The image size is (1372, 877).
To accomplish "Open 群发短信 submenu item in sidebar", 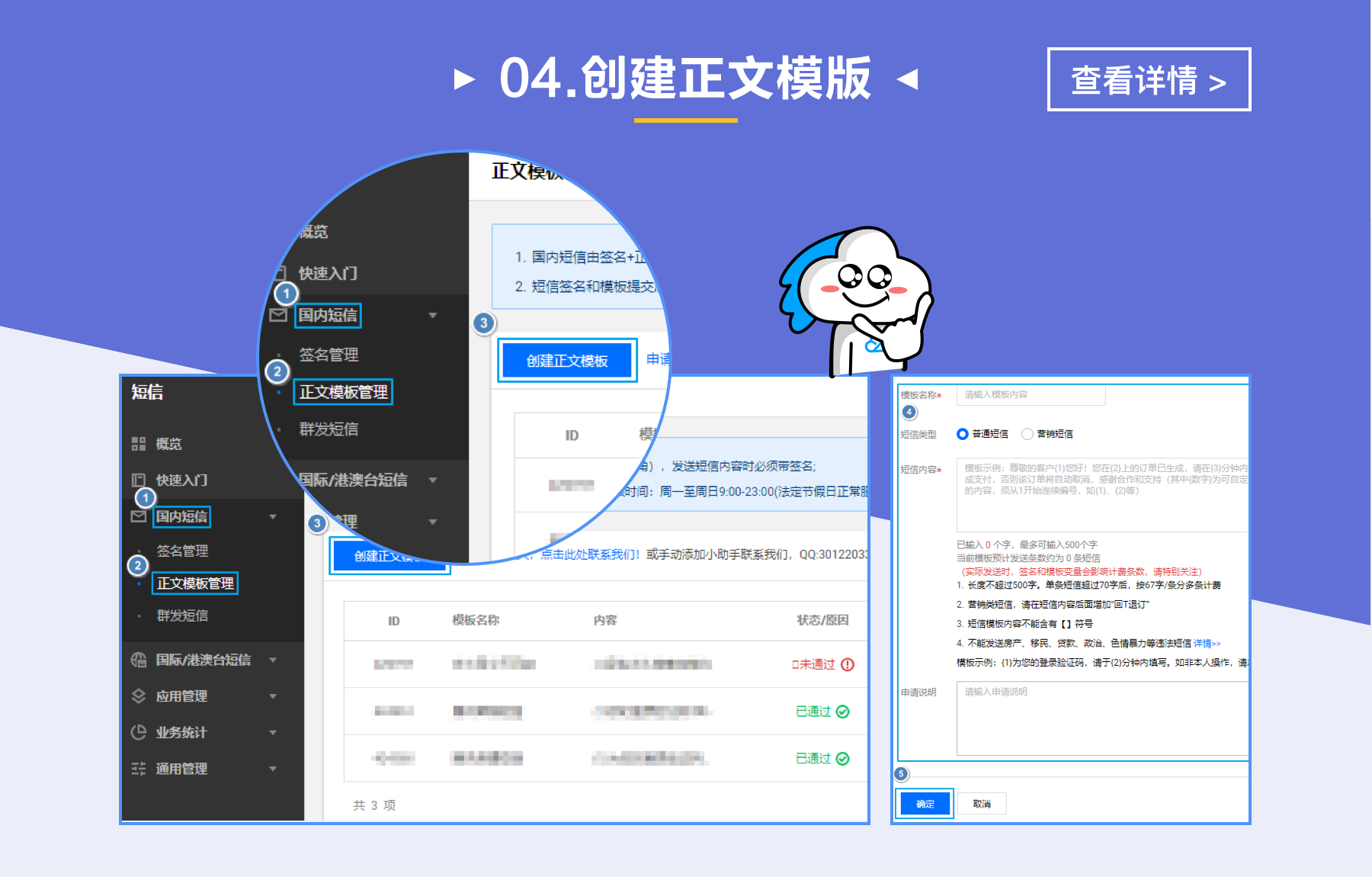I will (182, 615).
